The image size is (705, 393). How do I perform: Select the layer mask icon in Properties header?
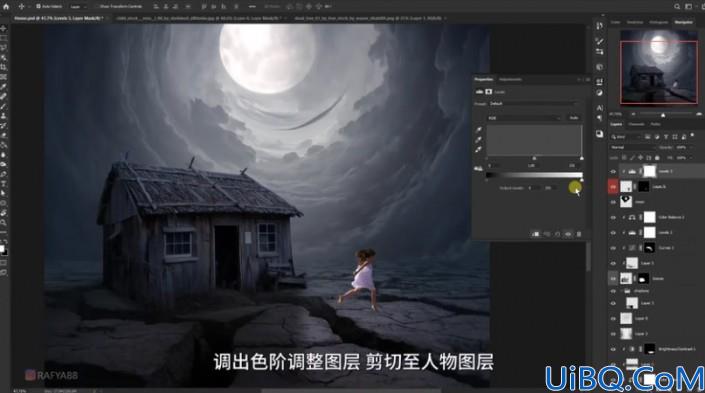tap(489, 92)
